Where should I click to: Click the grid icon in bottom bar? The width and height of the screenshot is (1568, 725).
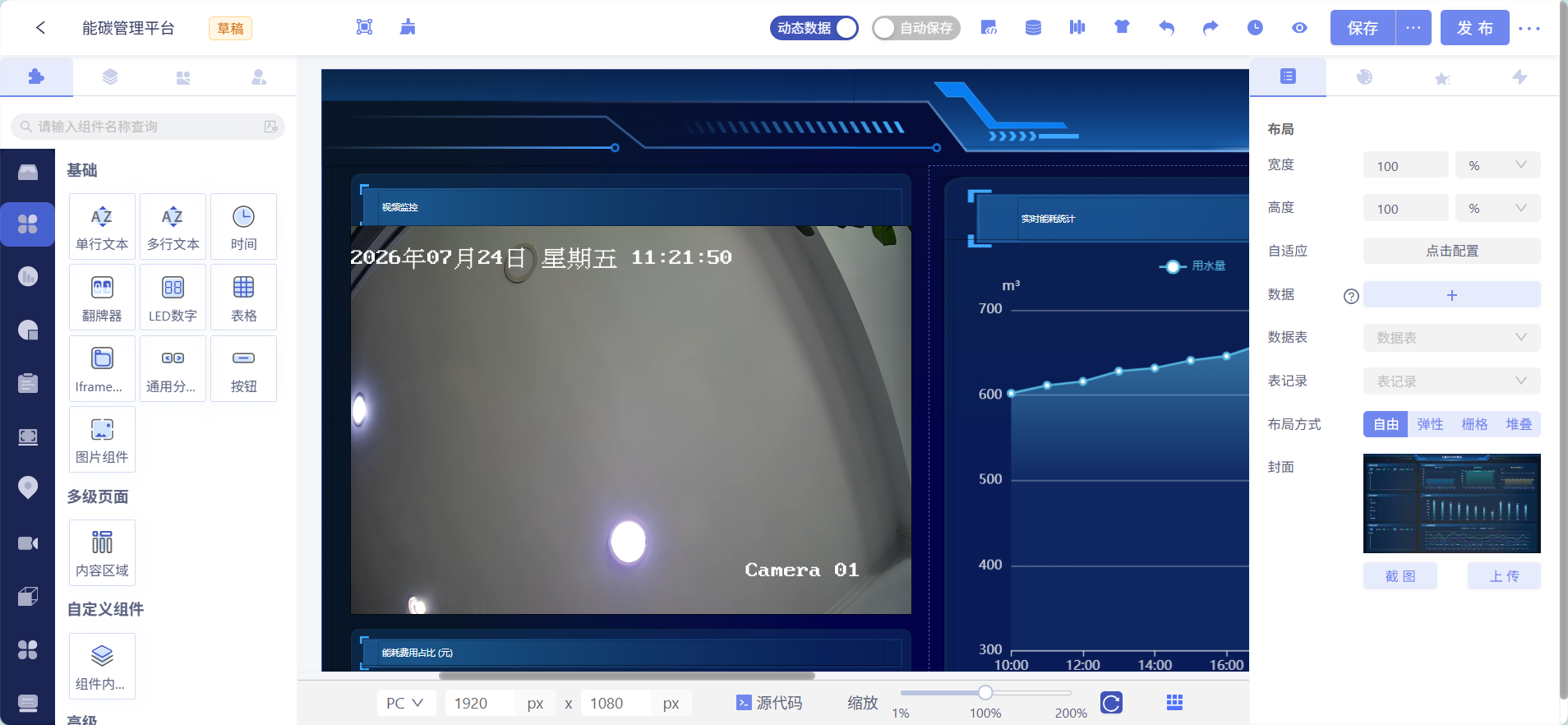tap(1174, 702)
